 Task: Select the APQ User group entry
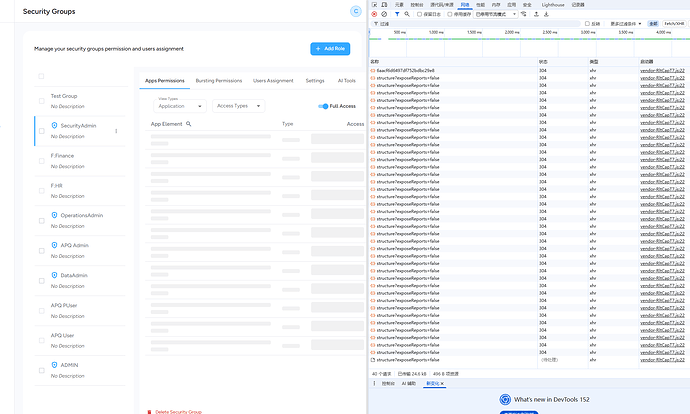tap(80, 341)
